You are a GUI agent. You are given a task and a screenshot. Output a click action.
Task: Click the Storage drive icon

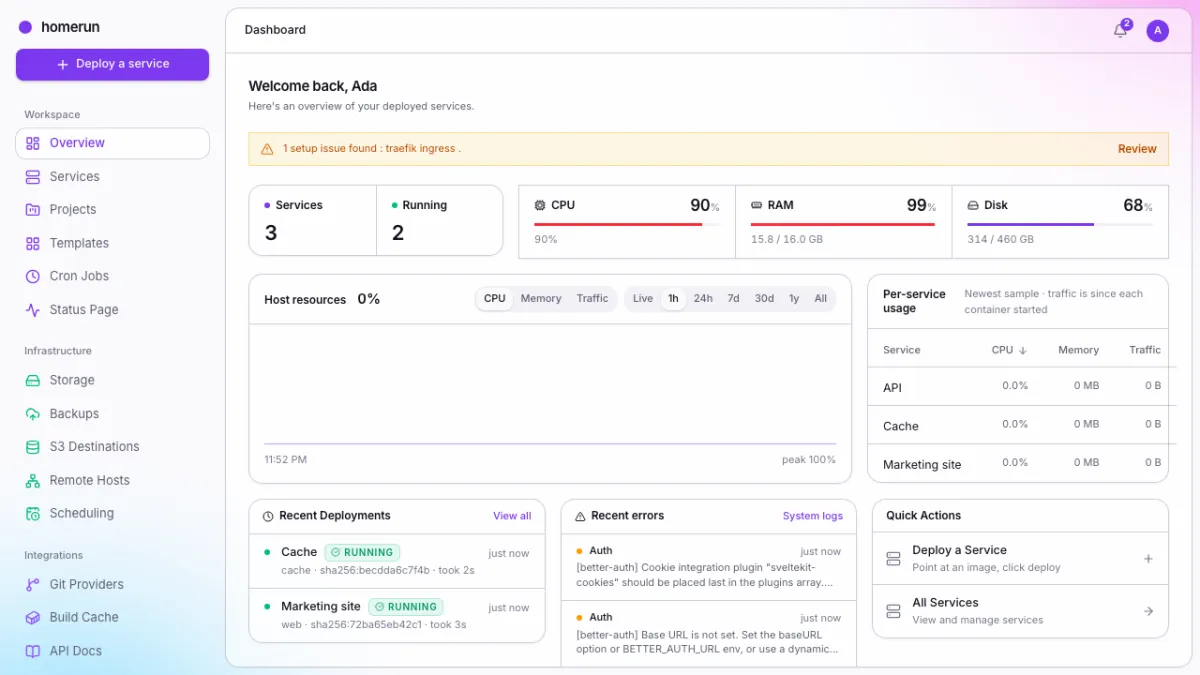tap(33, 380)
